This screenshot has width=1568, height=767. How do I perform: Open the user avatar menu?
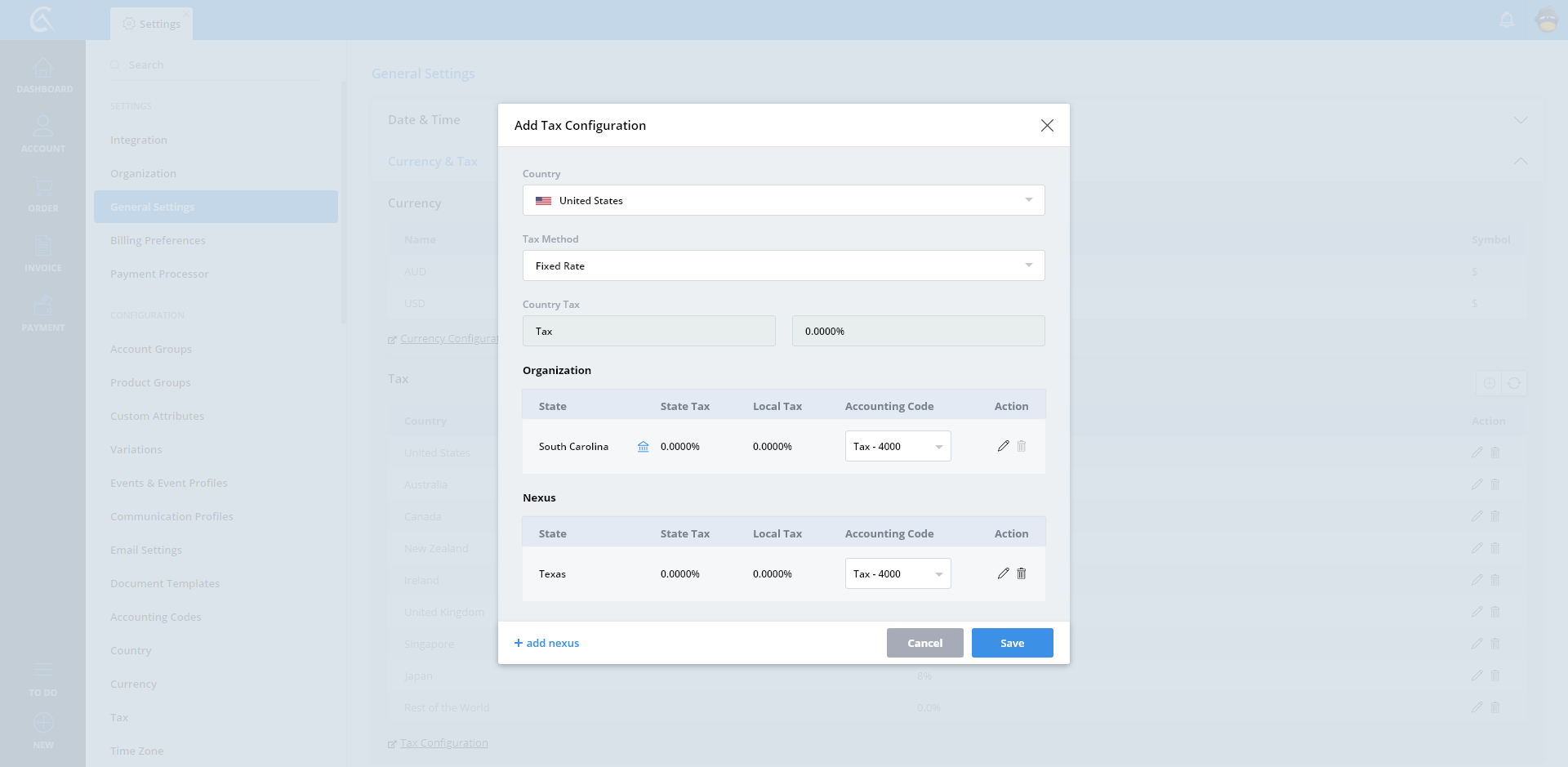(1547, 20)
